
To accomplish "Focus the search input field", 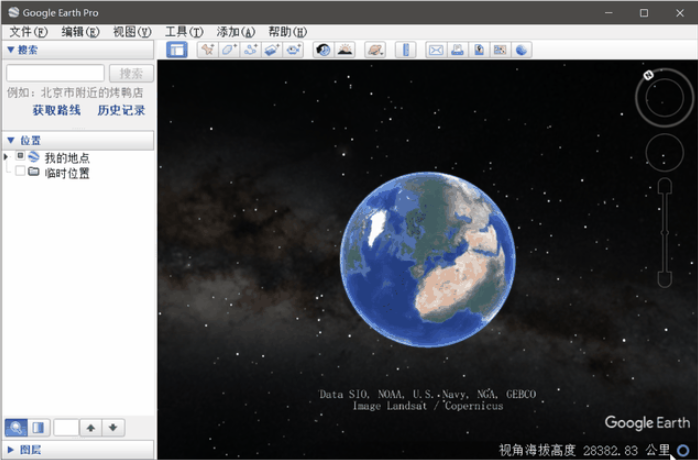I will click(56, 73).
